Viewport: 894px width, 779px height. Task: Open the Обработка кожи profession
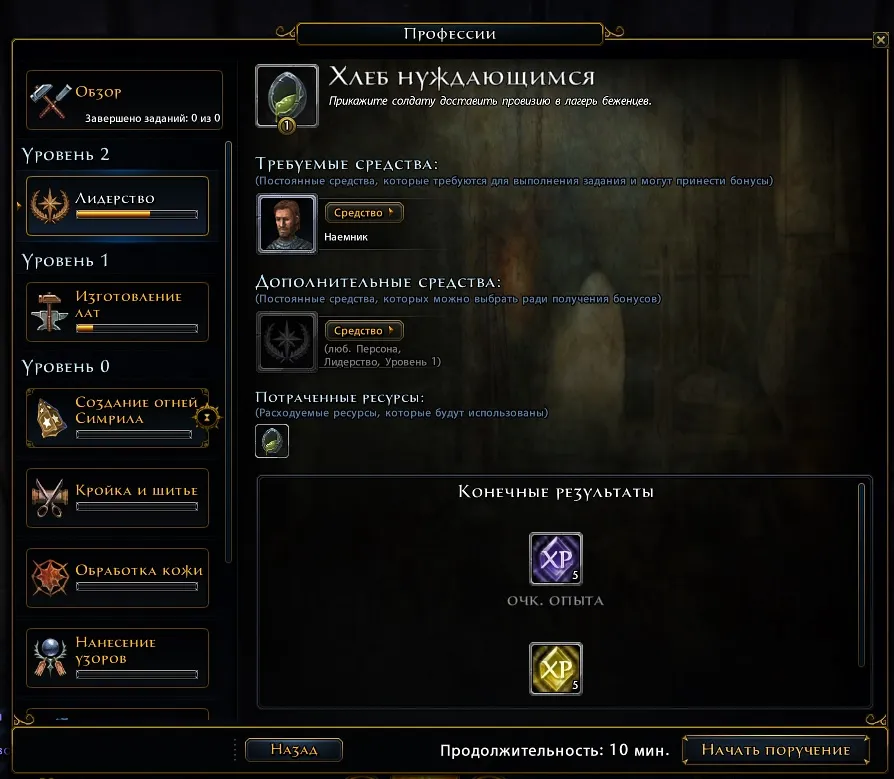[x=117, y=578]
